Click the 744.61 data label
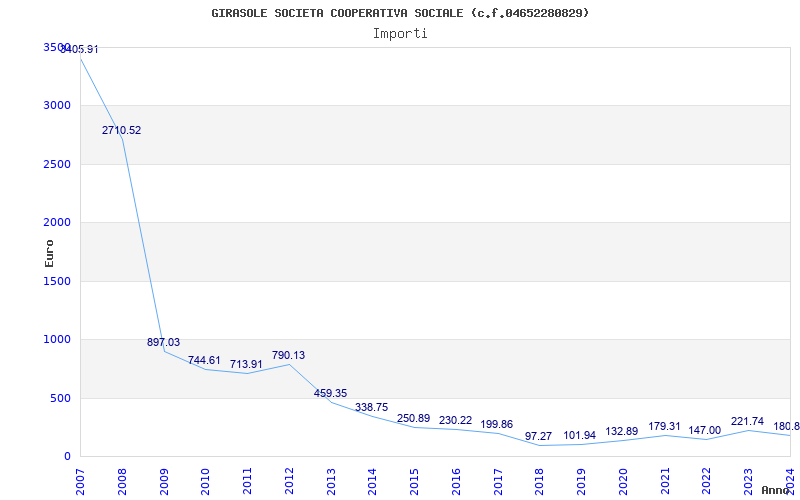The height and width of the screenshot is (500, 800). (x=204, y=360)
